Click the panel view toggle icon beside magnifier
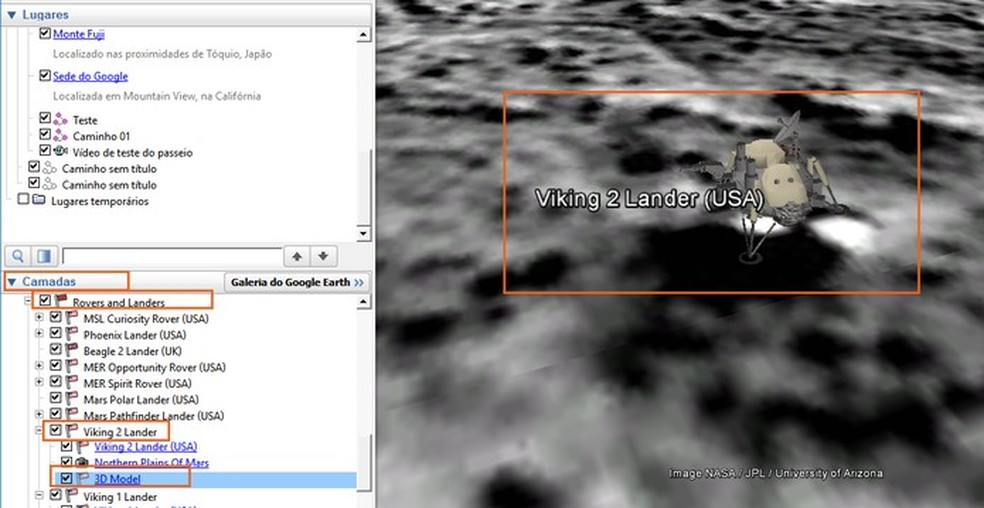Viewport: 984px width, 508px height. (44, 256)
